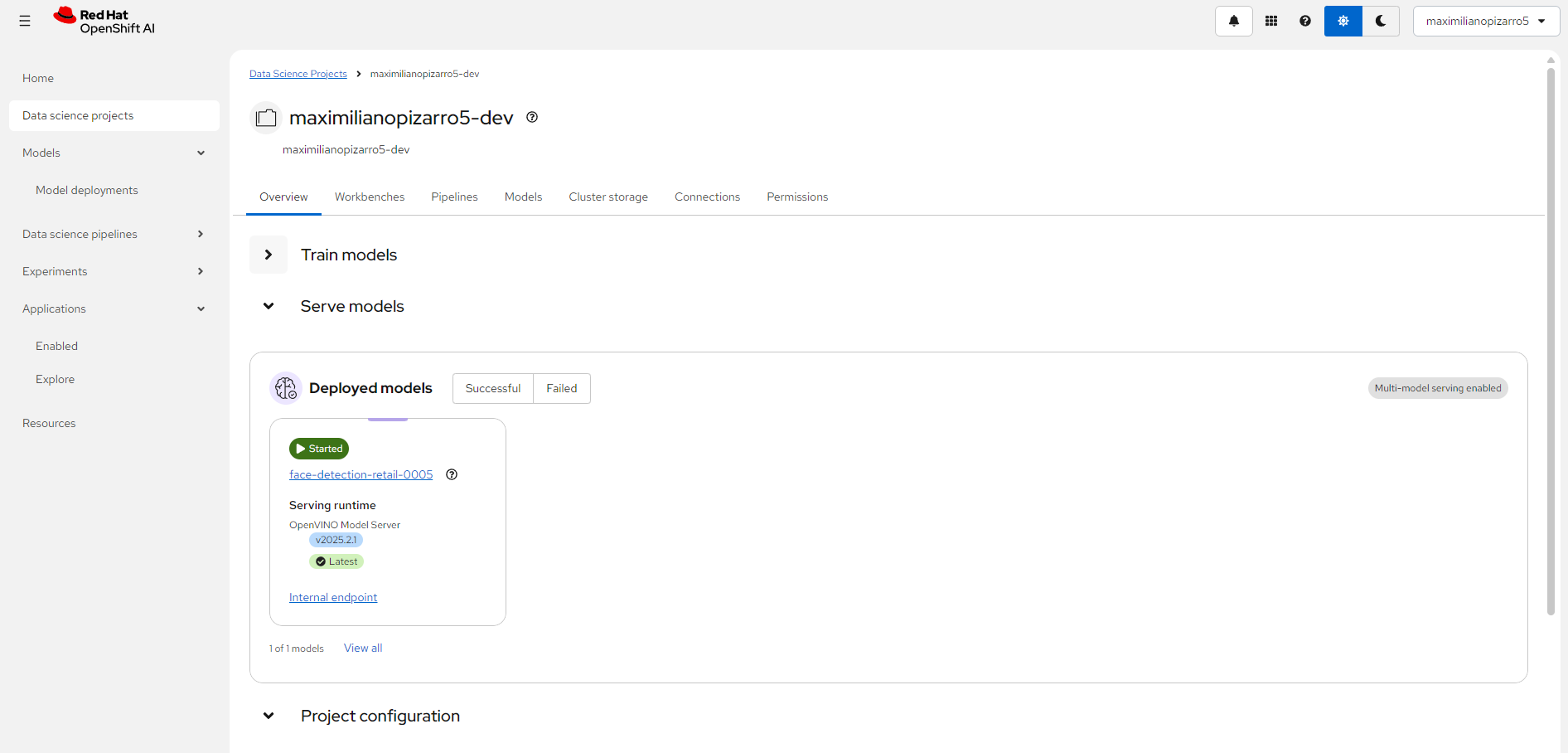Select the light theme sun toggle
This screenshot has height=753, width=1568.
1343,21
